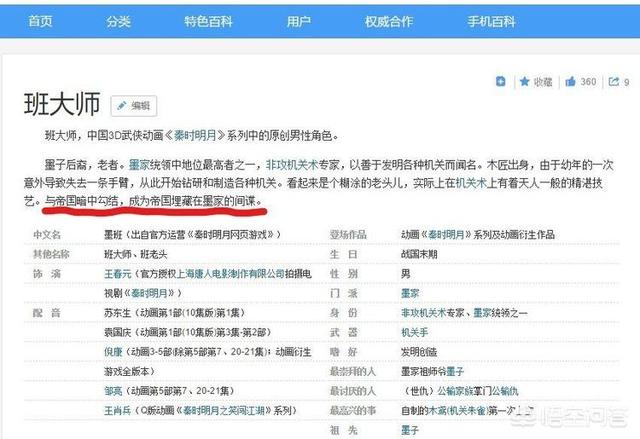Click the blue plus document icon

point(500,82)
